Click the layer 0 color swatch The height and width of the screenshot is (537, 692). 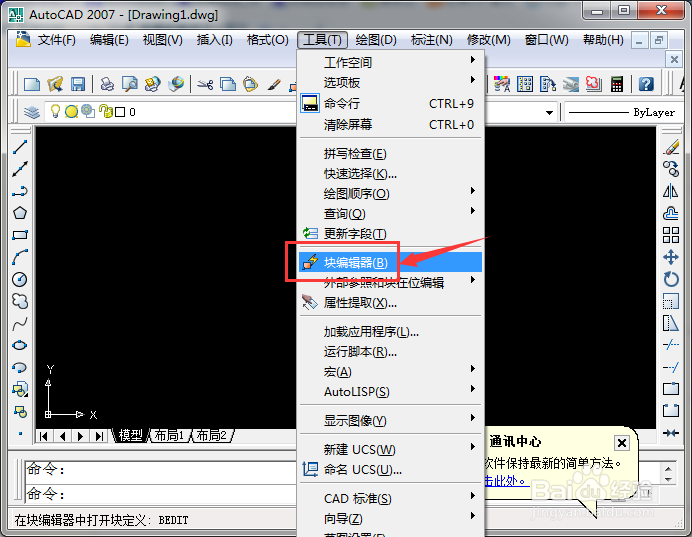[x=120, y=112]
